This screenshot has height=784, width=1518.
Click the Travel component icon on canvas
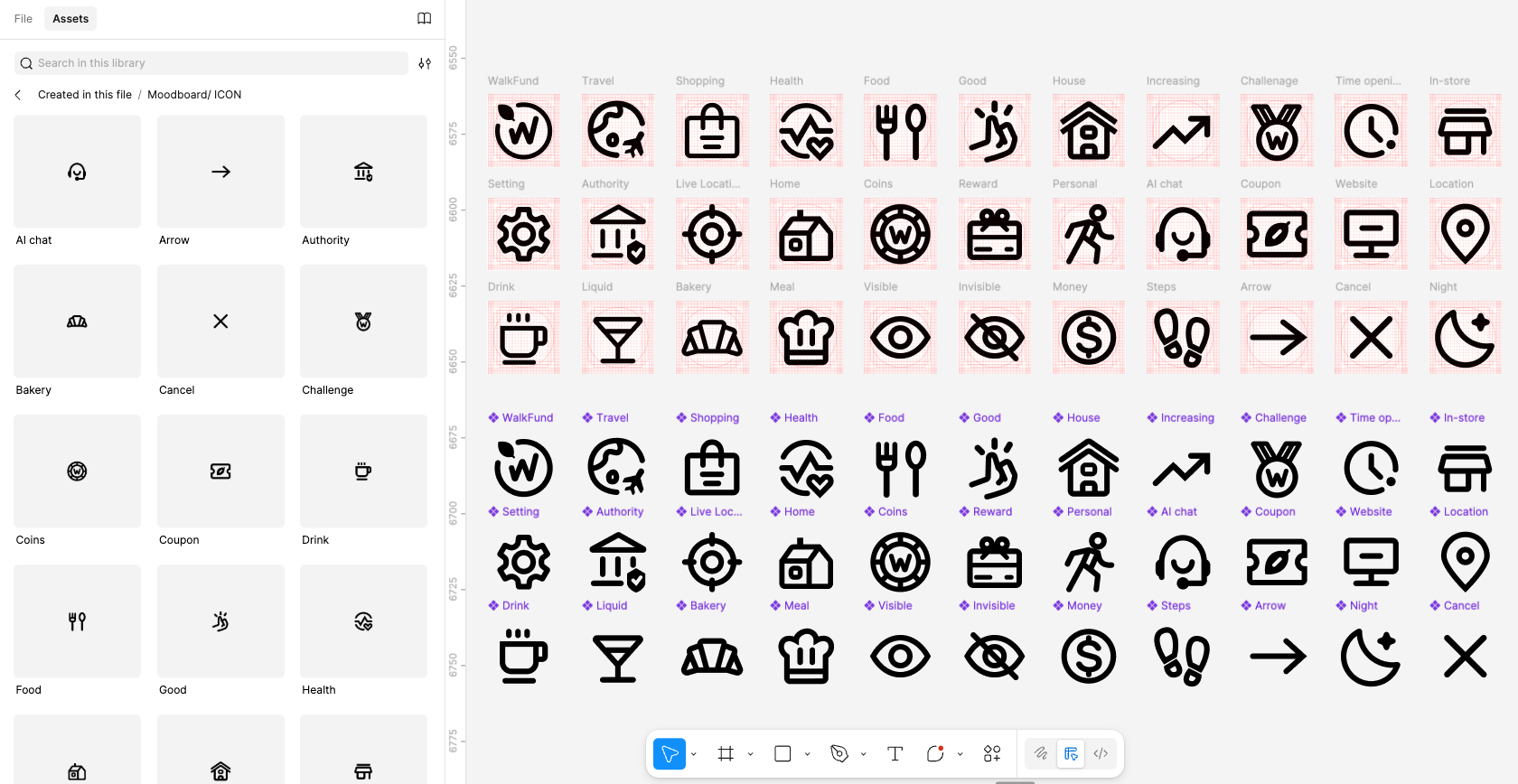pyautogui.click(x=618, y=468)
